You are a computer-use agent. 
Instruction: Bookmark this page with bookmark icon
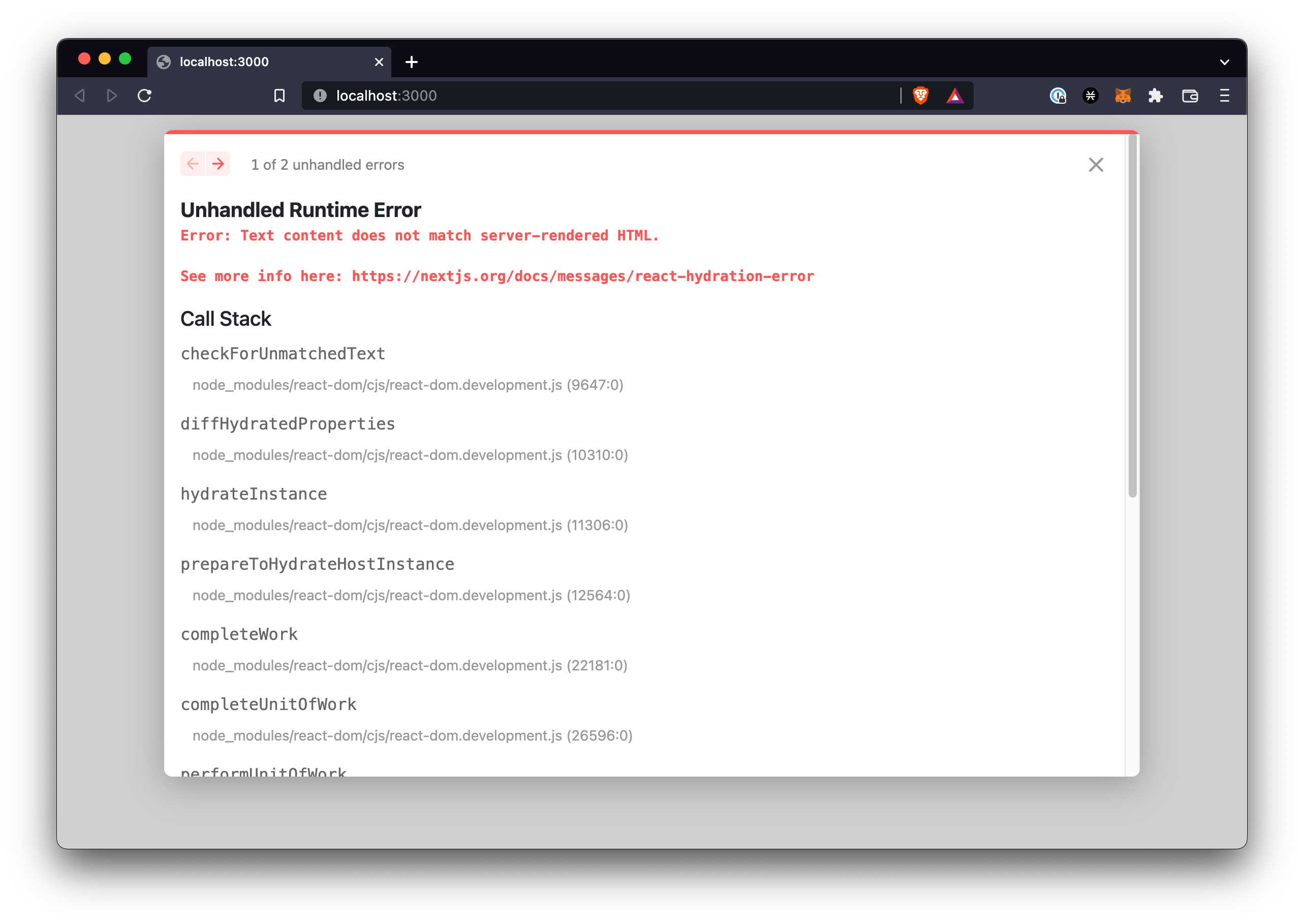pyautogui.click(x=280, y=96)
